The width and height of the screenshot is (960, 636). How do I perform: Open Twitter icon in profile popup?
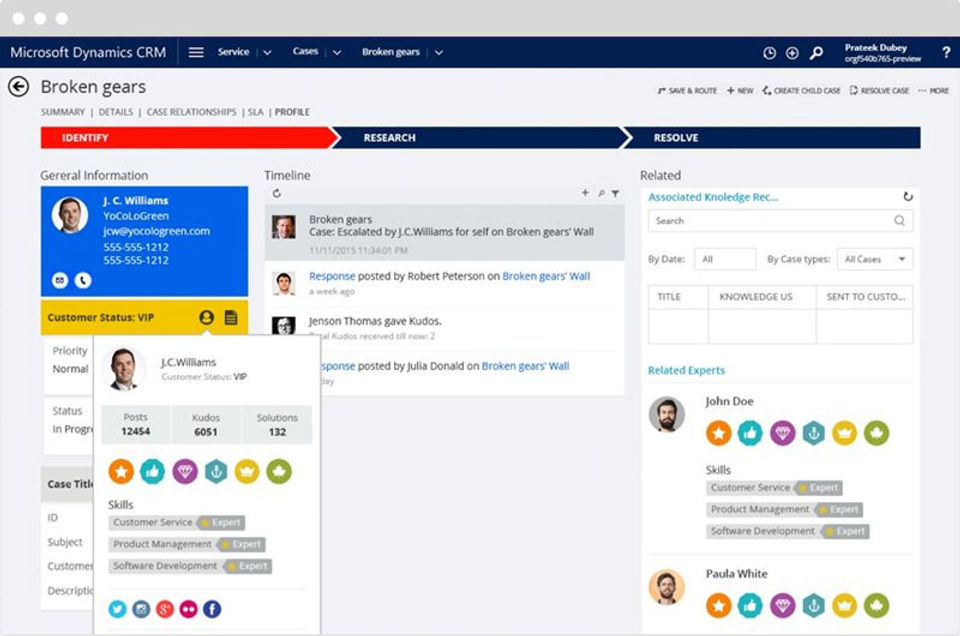tap(118, 609)
